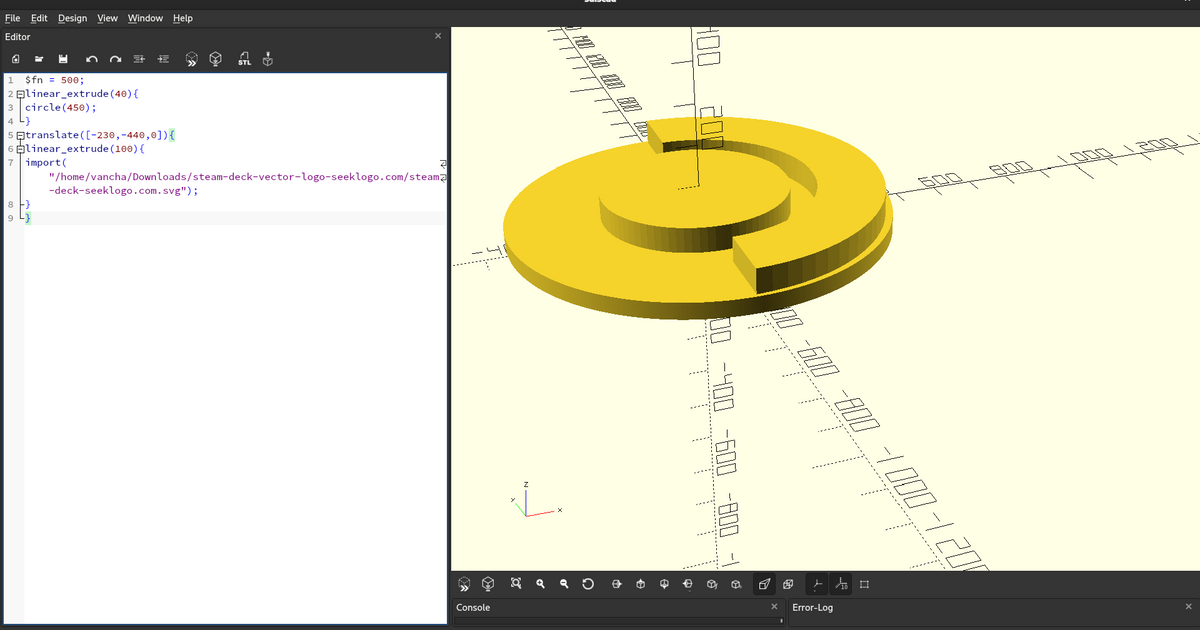This screenshot has width=1200, height=630.
Task: Open the Window menu
Action: [146, 18]
